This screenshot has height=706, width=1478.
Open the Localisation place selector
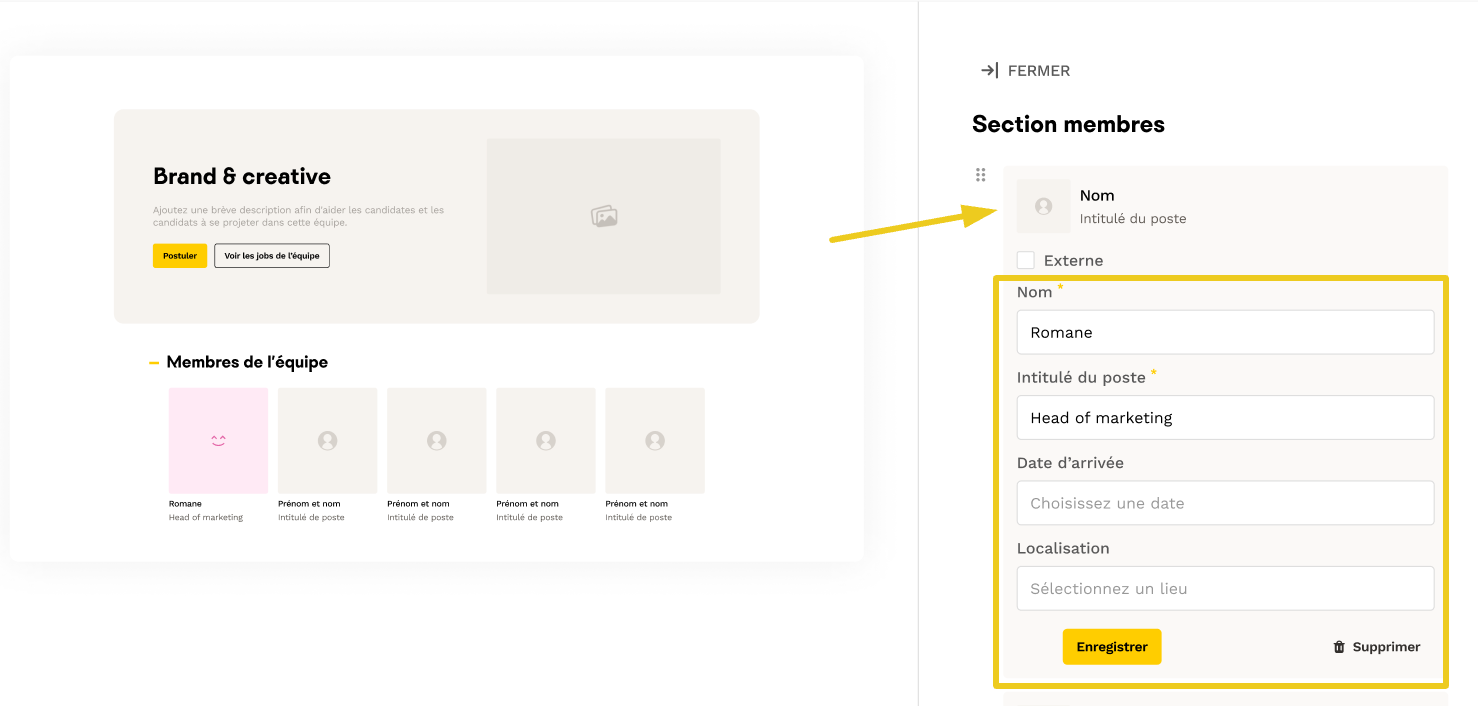point(1225,588)
